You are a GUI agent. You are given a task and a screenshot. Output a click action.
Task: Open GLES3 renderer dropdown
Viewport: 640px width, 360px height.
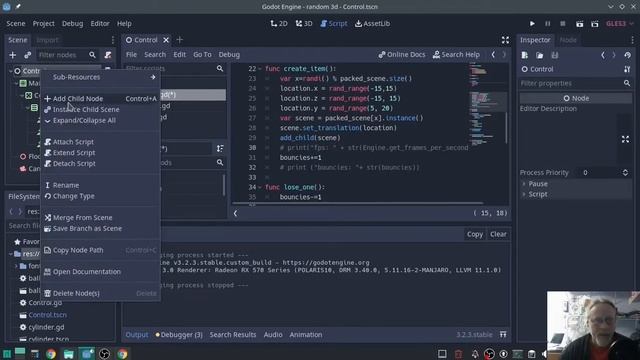[x=620, y=24]
